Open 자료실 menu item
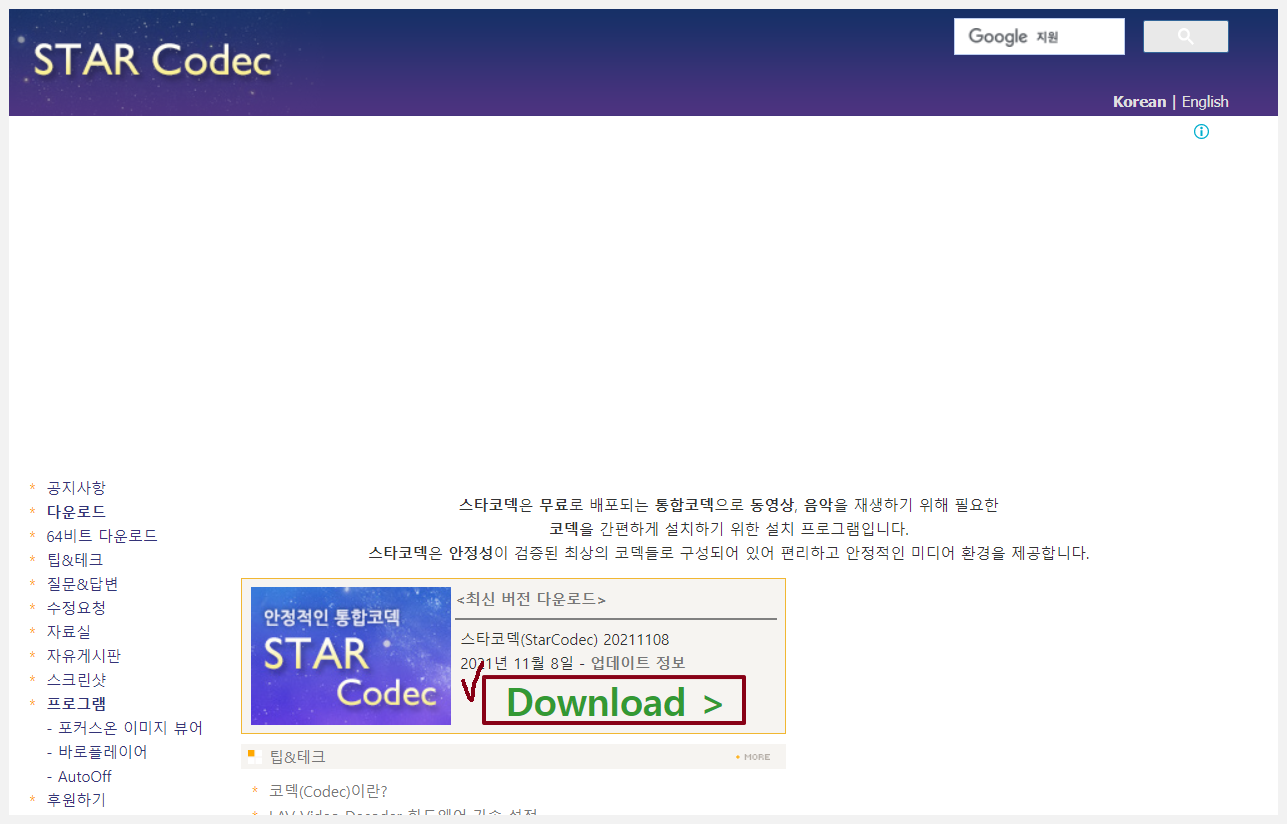 tap(69, 632)
